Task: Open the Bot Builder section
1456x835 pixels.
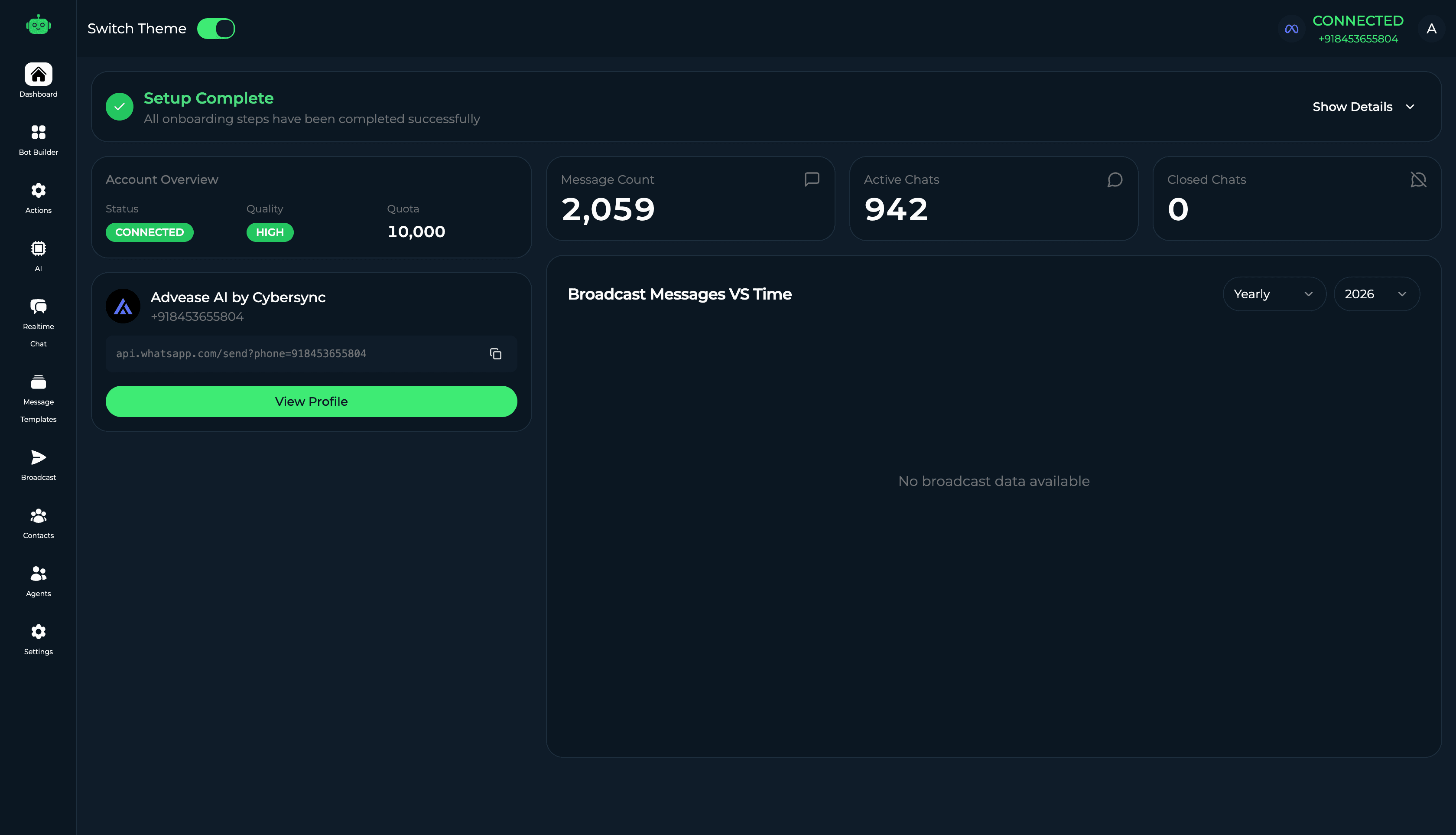Action: [38, 139]
